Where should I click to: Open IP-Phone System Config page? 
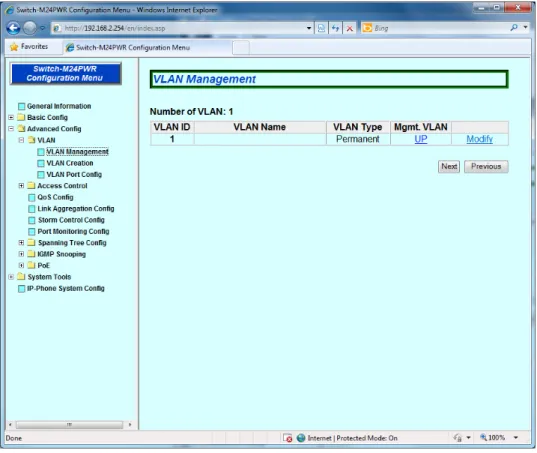click(x=65, y=288)
